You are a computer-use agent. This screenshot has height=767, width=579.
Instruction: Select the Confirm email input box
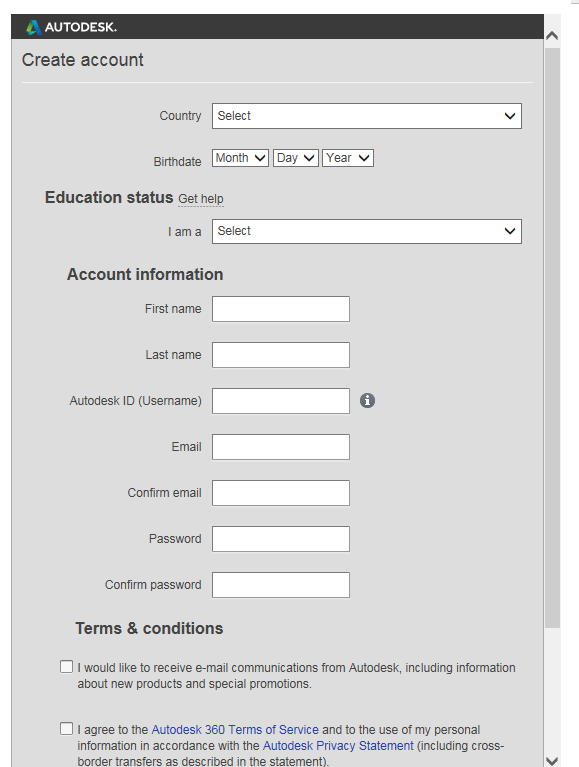(281, 493)
